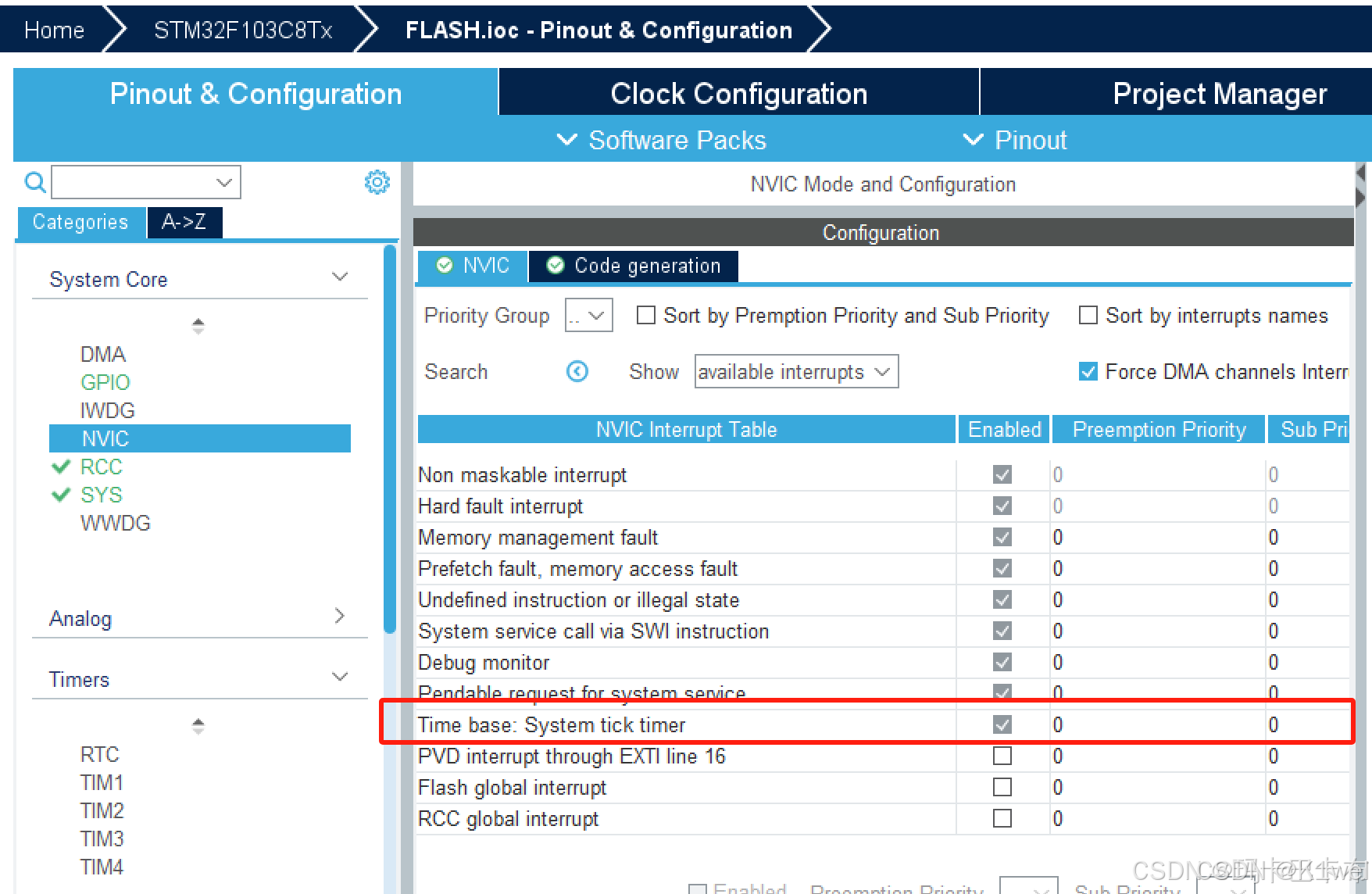Select TIM1 under Timers
The image size is (1372, 894).
(x=102, y=782)
